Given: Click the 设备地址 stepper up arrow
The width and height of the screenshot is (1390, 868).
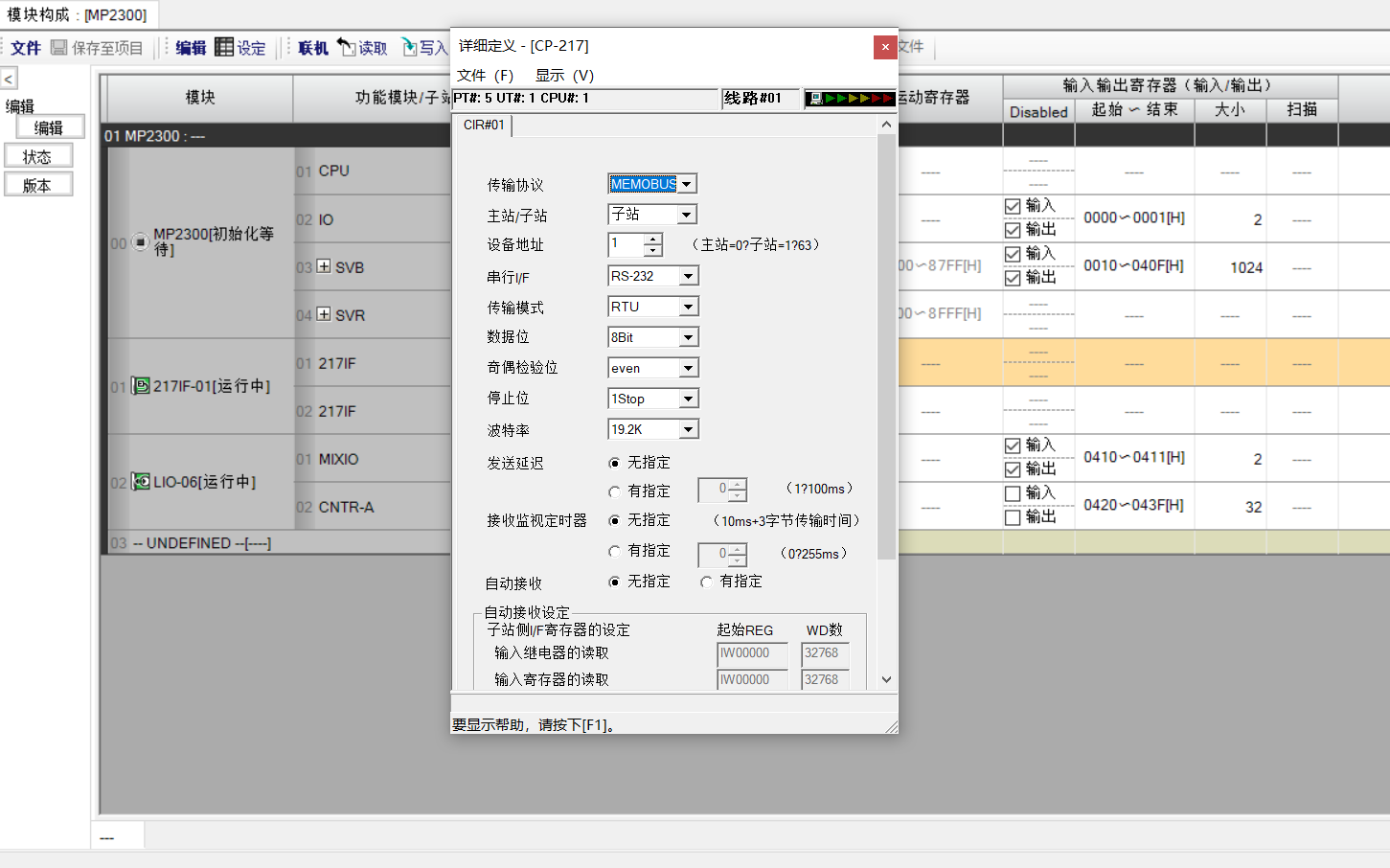Looking at the screenshot, I should pos(653,239).
